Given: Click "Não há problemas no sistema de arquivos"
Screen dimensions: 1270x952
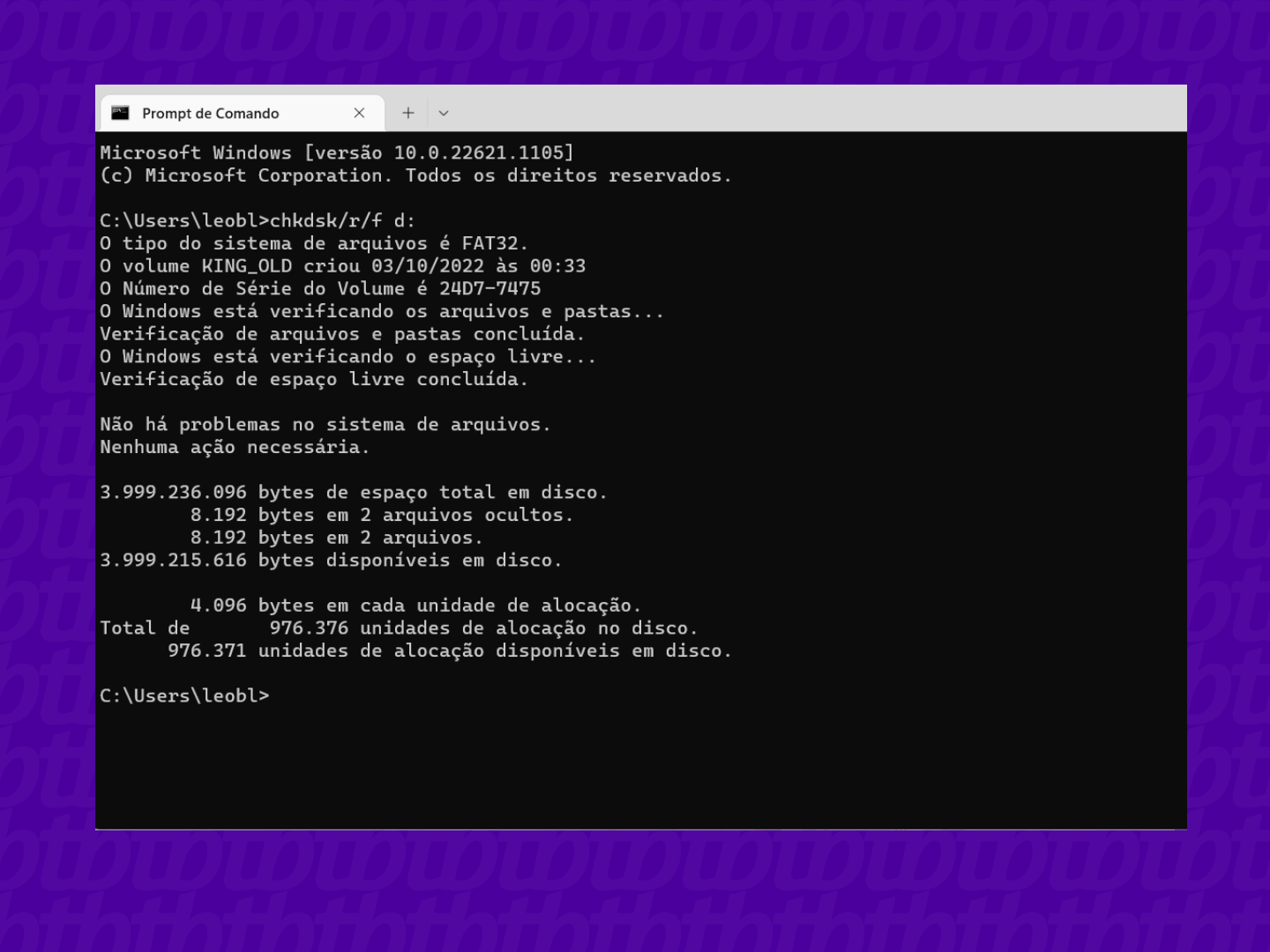Looking at the screenshot, I should pos(326,424).
